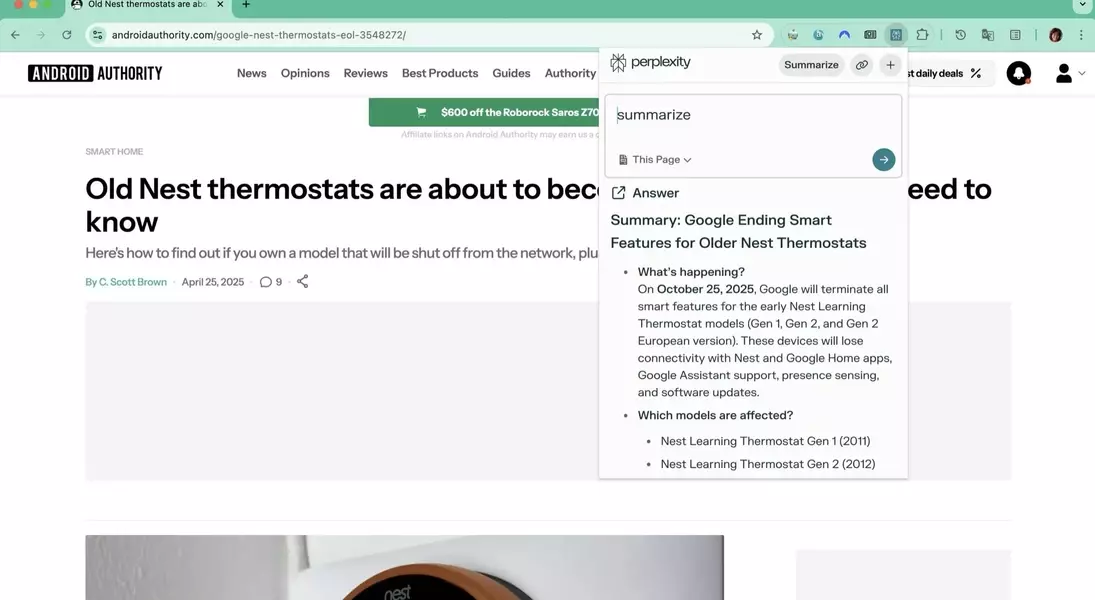Click the first robot-like extension icon
This screenshot has height=600, width=1095.
click(793, 34)
